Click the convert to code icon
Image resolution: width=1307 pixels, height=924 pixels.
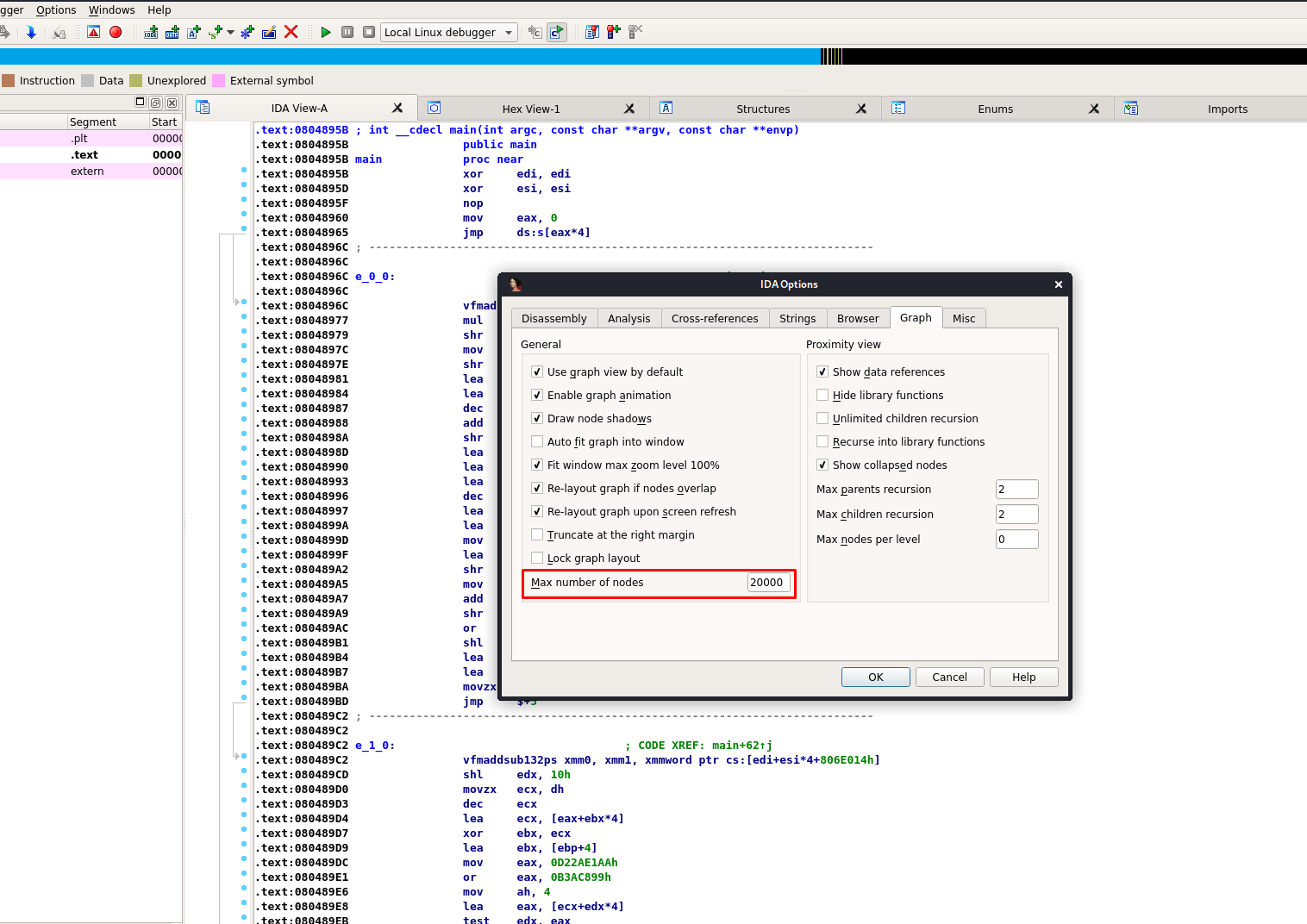tap(151, 32)
